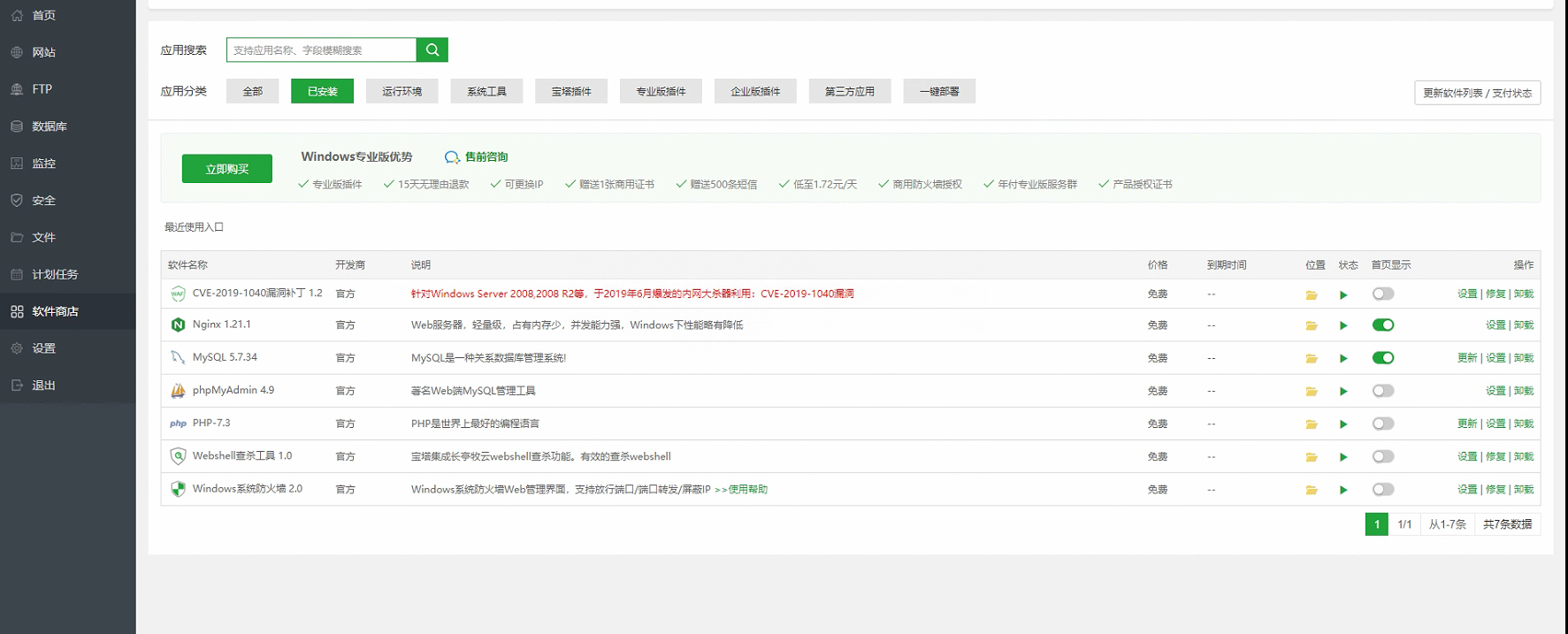The width and height of the screenshot is (1568, 634).
Task: Click the 立即购买 button
Action: tap(227, 169)
